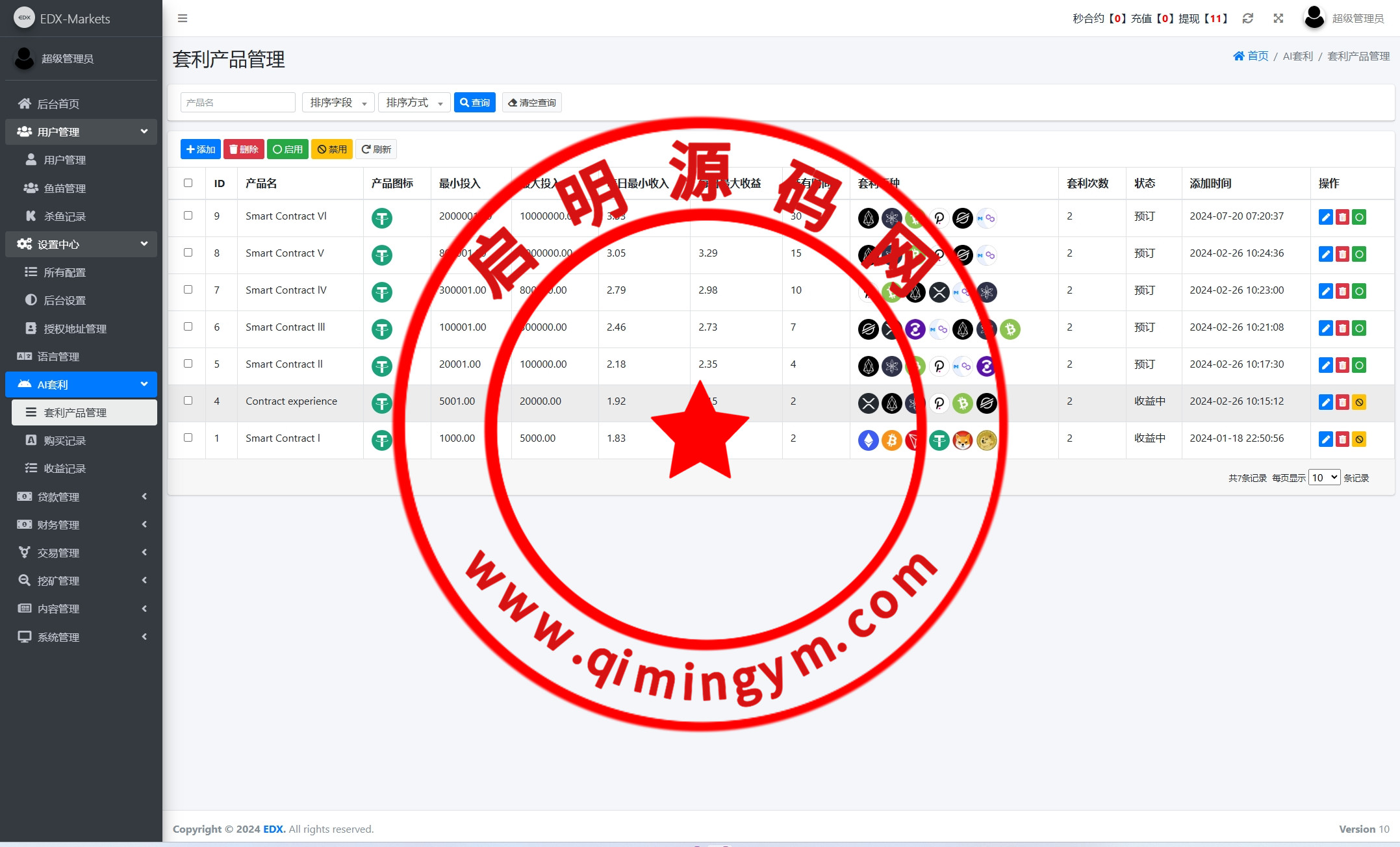Click the blue 添加 add button
Viewport: 1400px width, 847px height.
tap(200, 149)
